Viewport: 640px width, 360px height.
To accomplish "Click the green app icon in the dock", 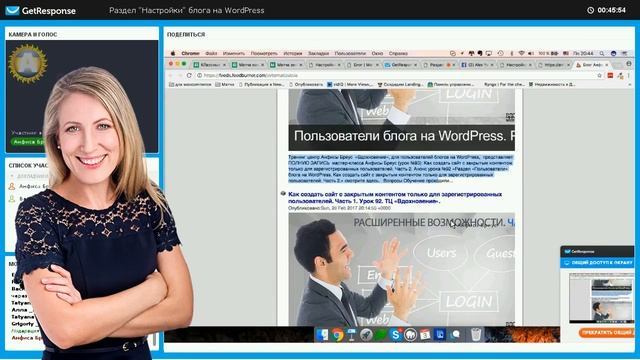I will (381, 335).
